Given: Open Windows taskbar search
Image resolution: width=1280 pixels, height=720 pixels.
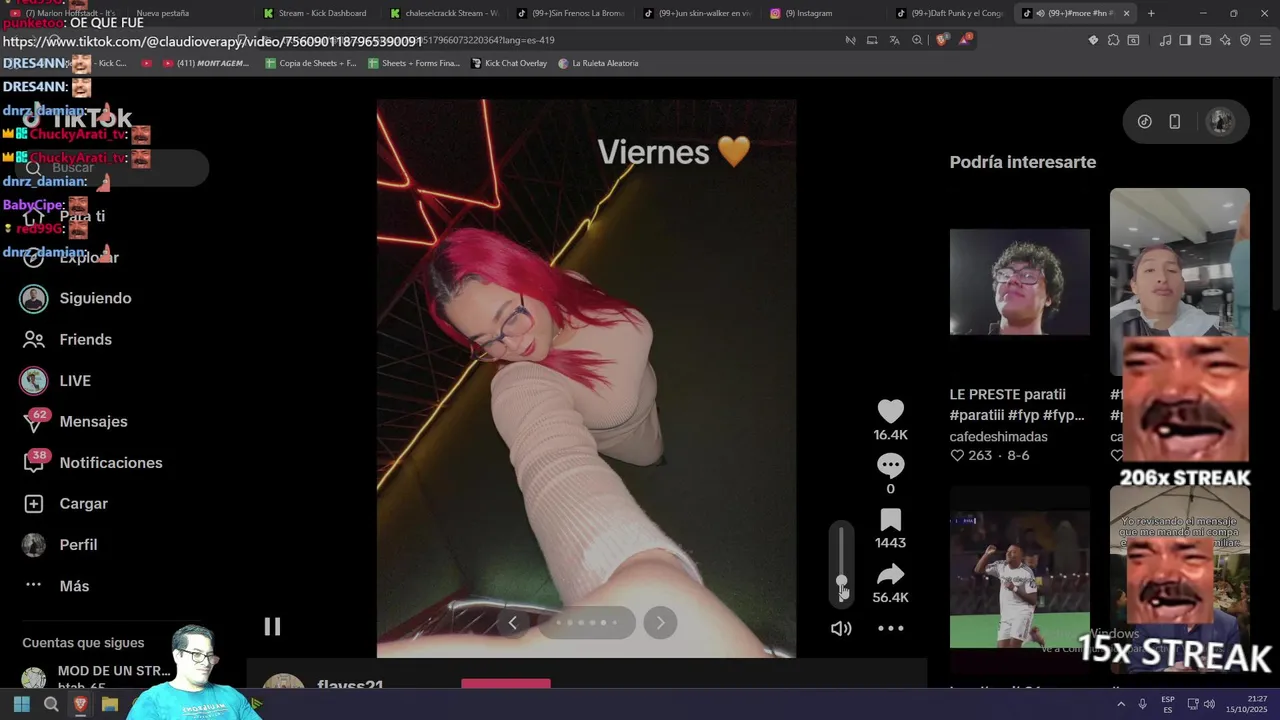Looking at the screenshot, I should click(x=51, y=704).
